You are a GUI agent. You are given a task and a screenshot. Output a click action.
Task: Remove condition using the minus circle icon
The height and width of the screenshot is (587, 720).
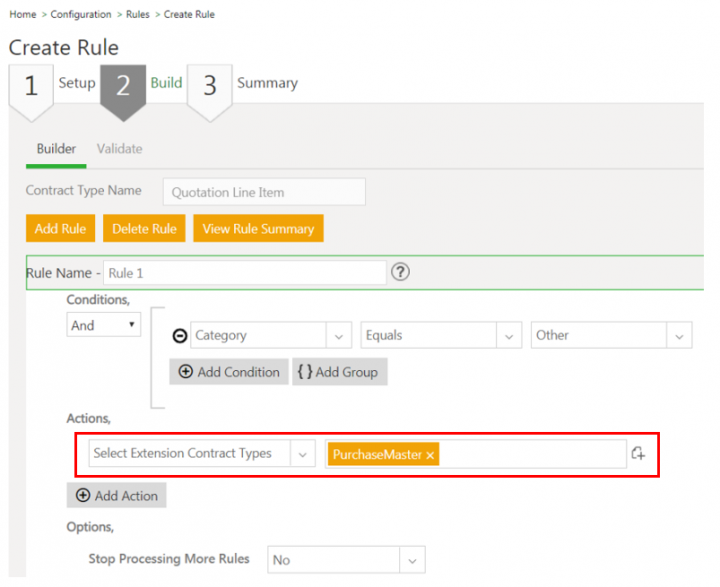point(180,336)
